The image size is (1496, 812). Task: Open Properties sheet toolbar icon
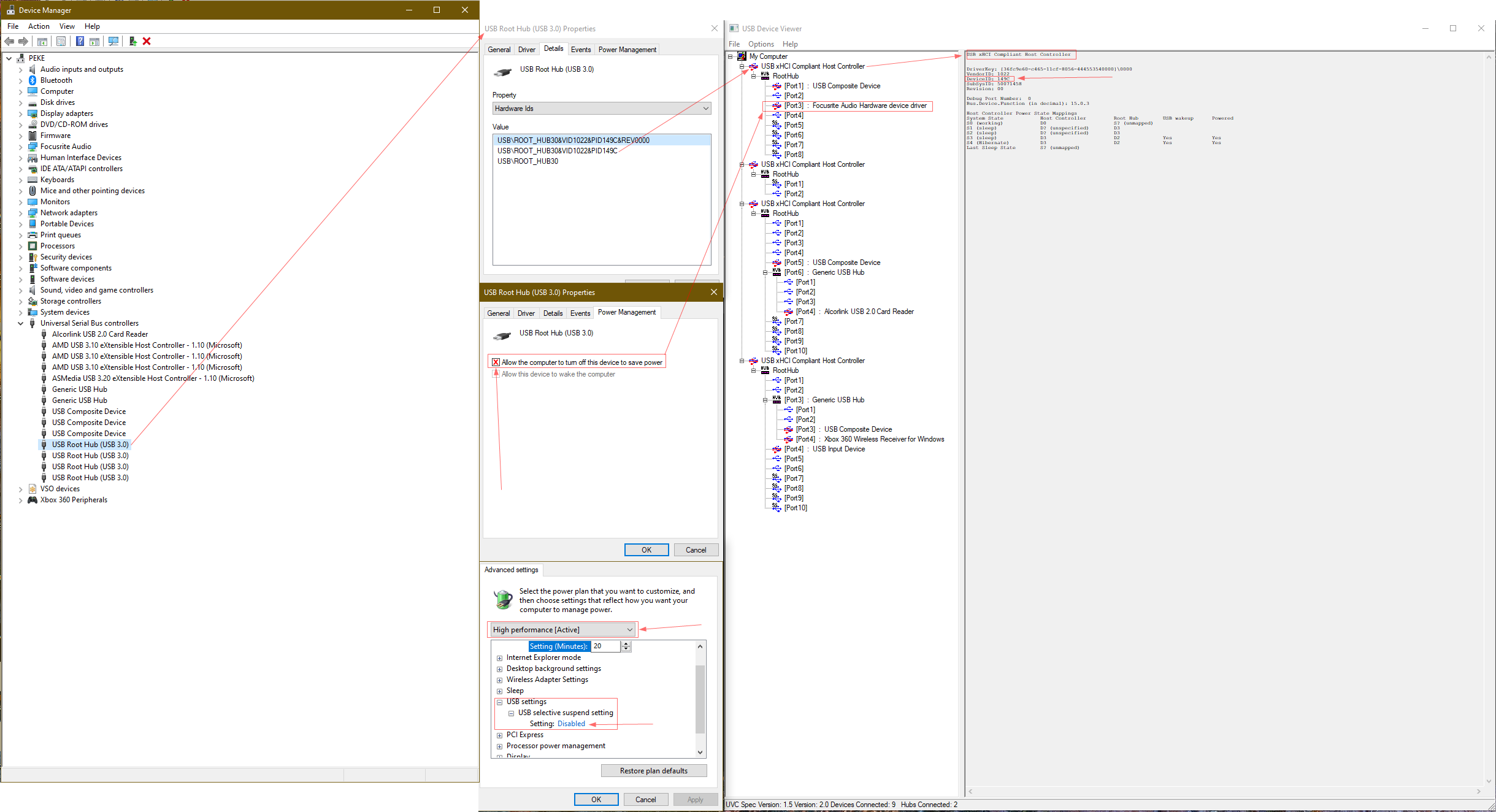61,41
